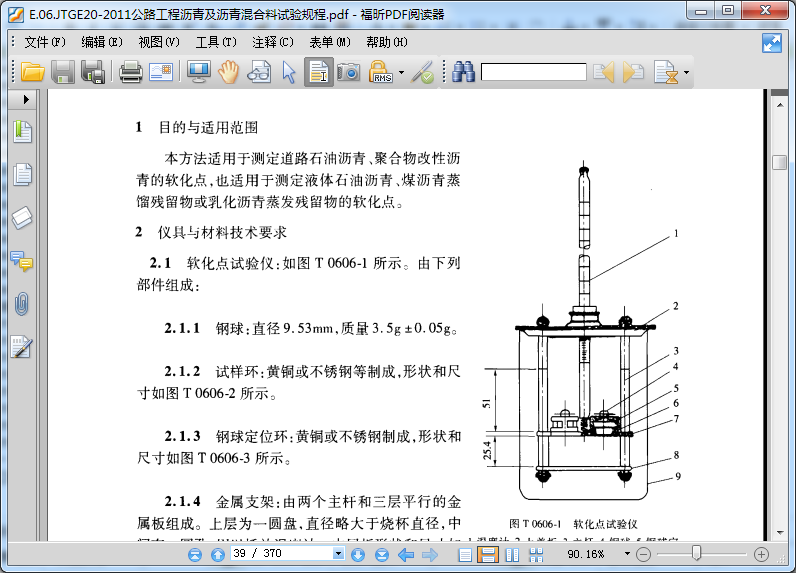
Task: Click the Print icon in toolbar
Action: coord(130,72)
